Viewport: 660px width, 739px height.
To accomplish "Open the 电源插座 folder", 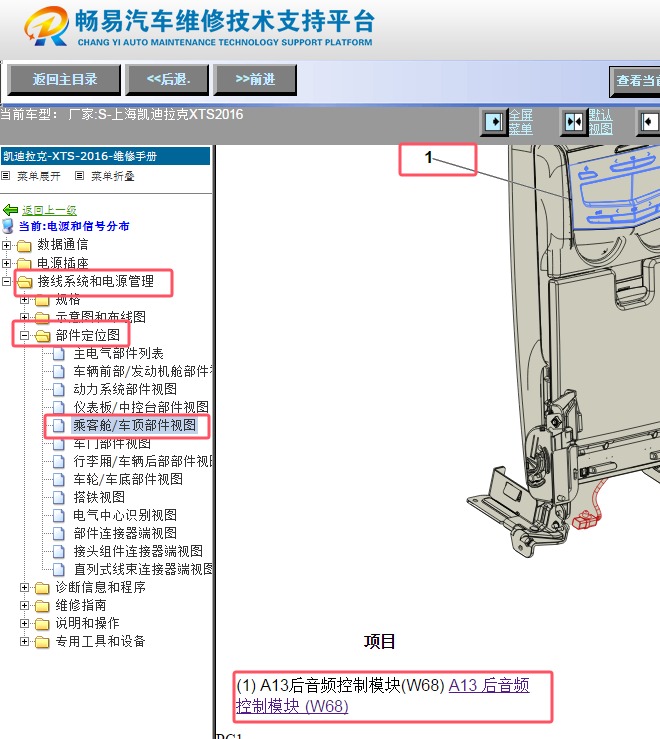I will coord(62,263).
